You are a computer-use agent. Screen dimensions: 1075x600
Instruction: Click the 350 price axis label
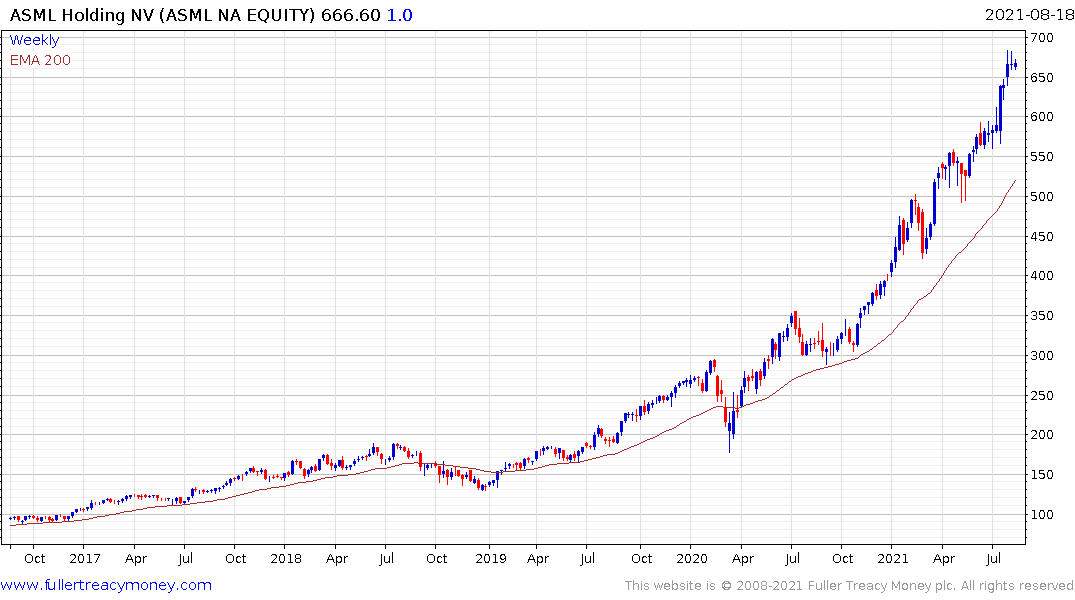pos(1041,315)
